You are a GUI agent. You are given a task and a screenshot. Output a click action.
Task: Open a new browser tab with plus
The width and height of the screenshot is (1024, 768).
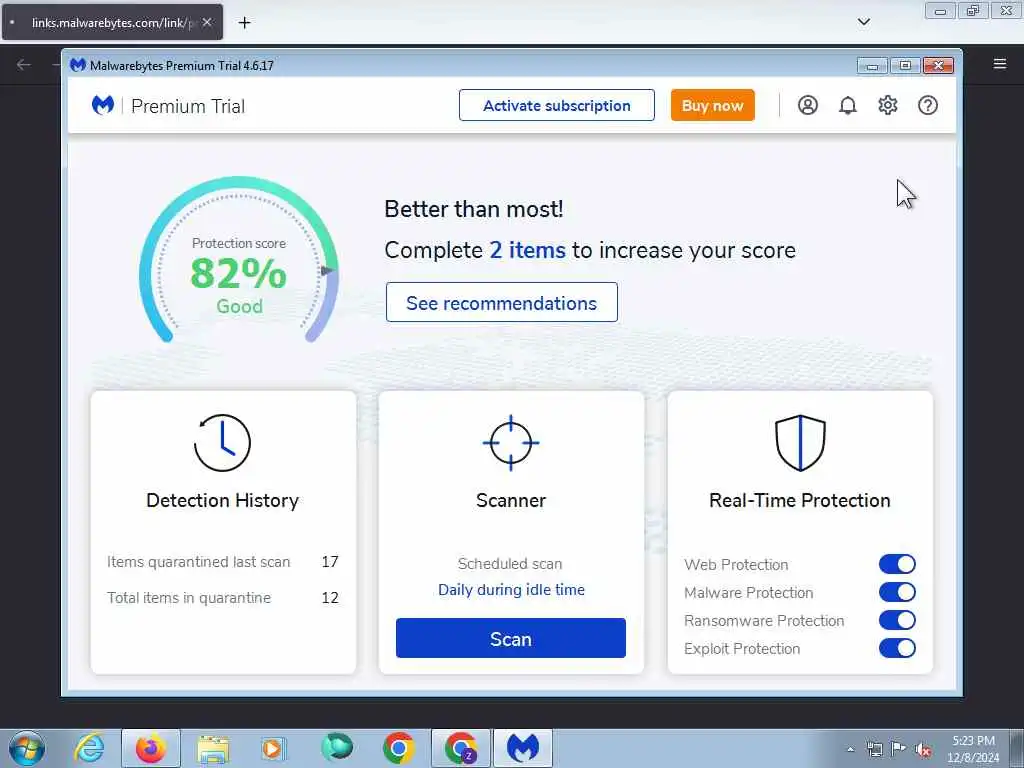pyautogui.click(x=244, y=23)
